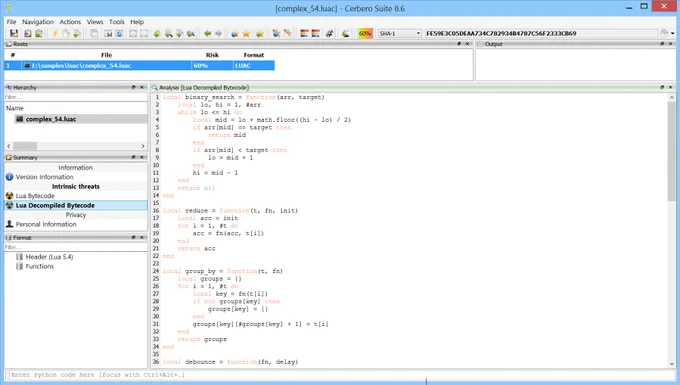Click the Hierarchy filter input field
The height and width of the screenshot is (385, 680).
click(x=76, y=97)
